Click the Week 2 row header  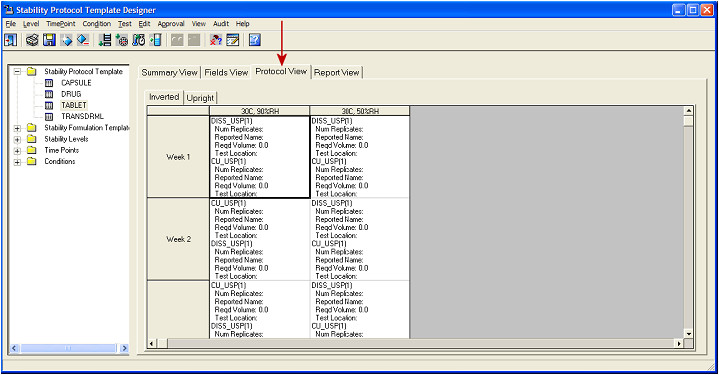point(178,239)
